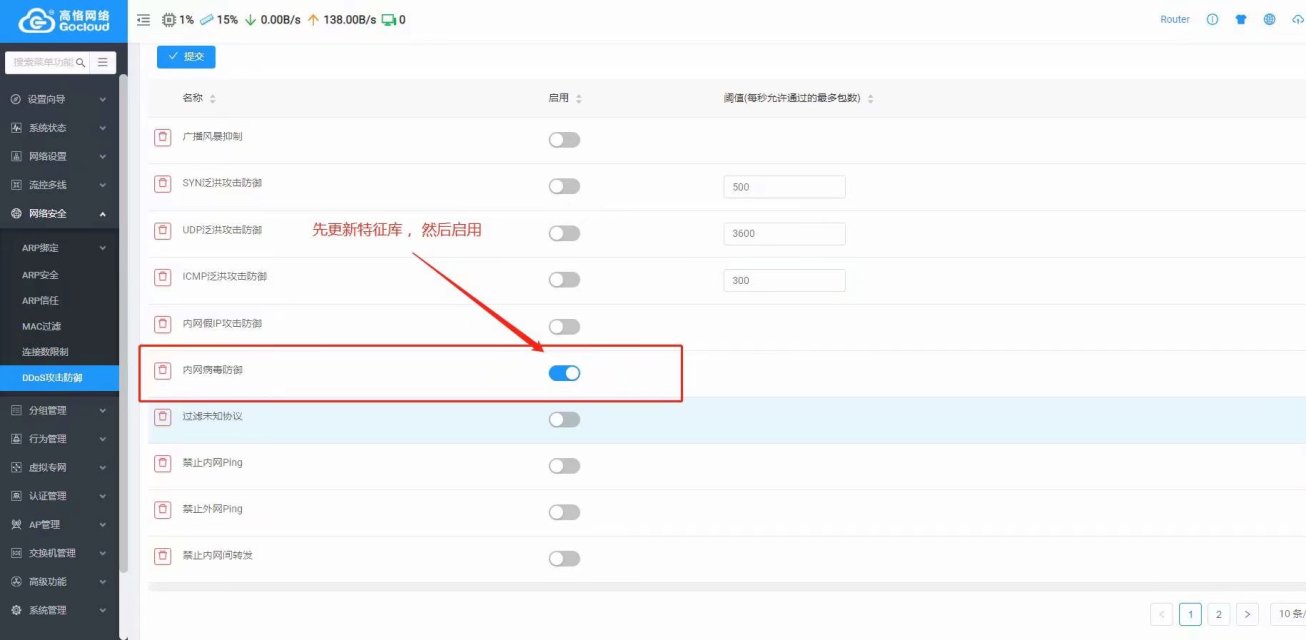This screenshot has width=1306, height=640.
Task: Click trash icon beside 内网病毒防御
Action: tap(162, 371)
